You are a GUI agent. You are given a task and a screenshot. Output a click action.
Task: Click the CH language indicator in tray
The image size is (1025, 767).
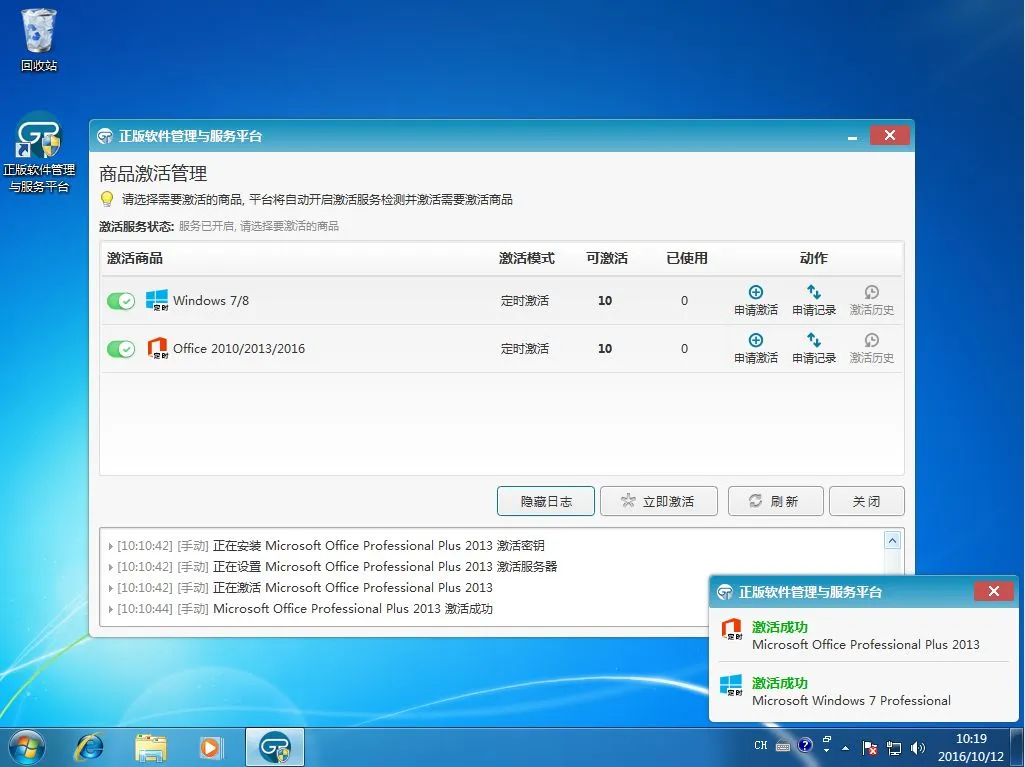[760, 745]
